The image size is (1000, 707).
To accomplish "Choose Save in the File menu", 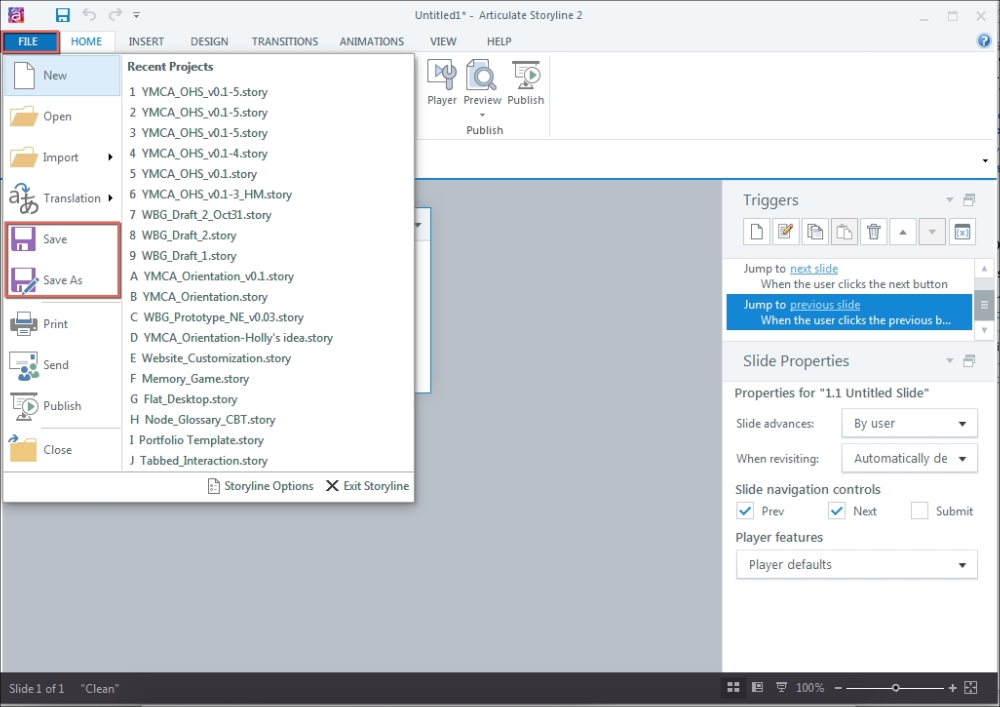I will (x=62, y=239).
